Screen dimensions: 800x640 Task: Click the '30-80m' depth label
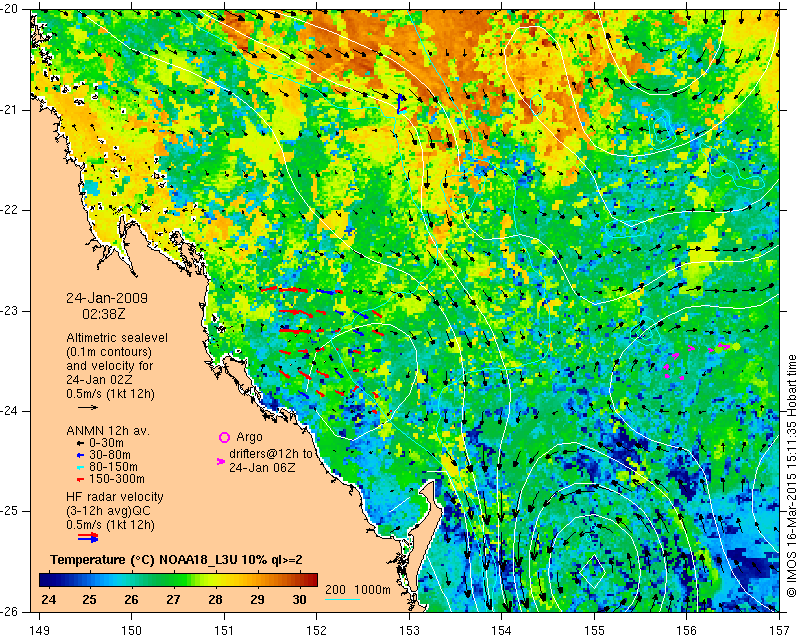(x=110, y=455)
